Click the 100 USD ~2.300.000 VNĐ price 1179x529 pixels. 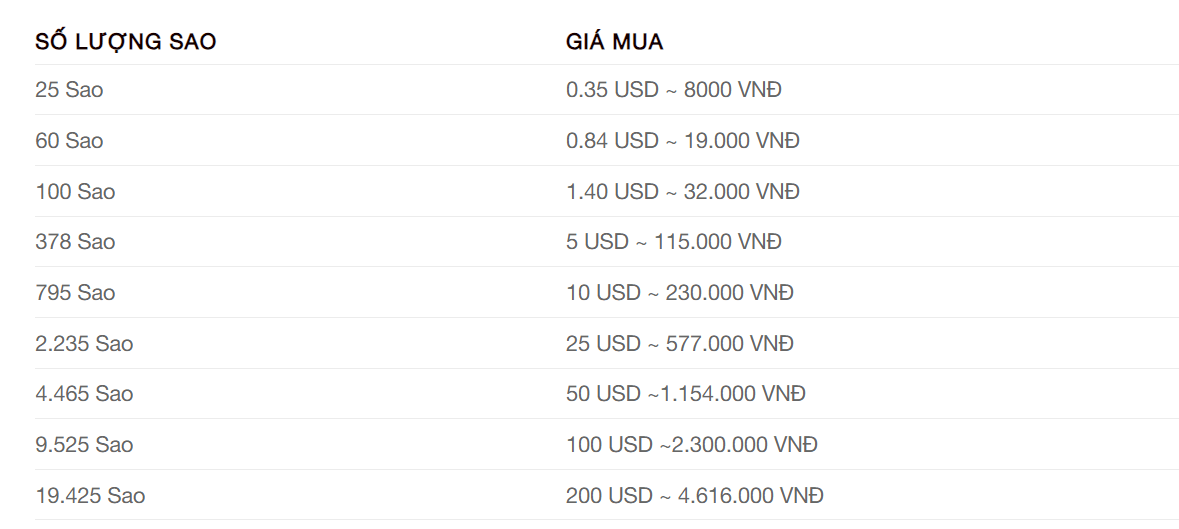(x=692, y=445)
